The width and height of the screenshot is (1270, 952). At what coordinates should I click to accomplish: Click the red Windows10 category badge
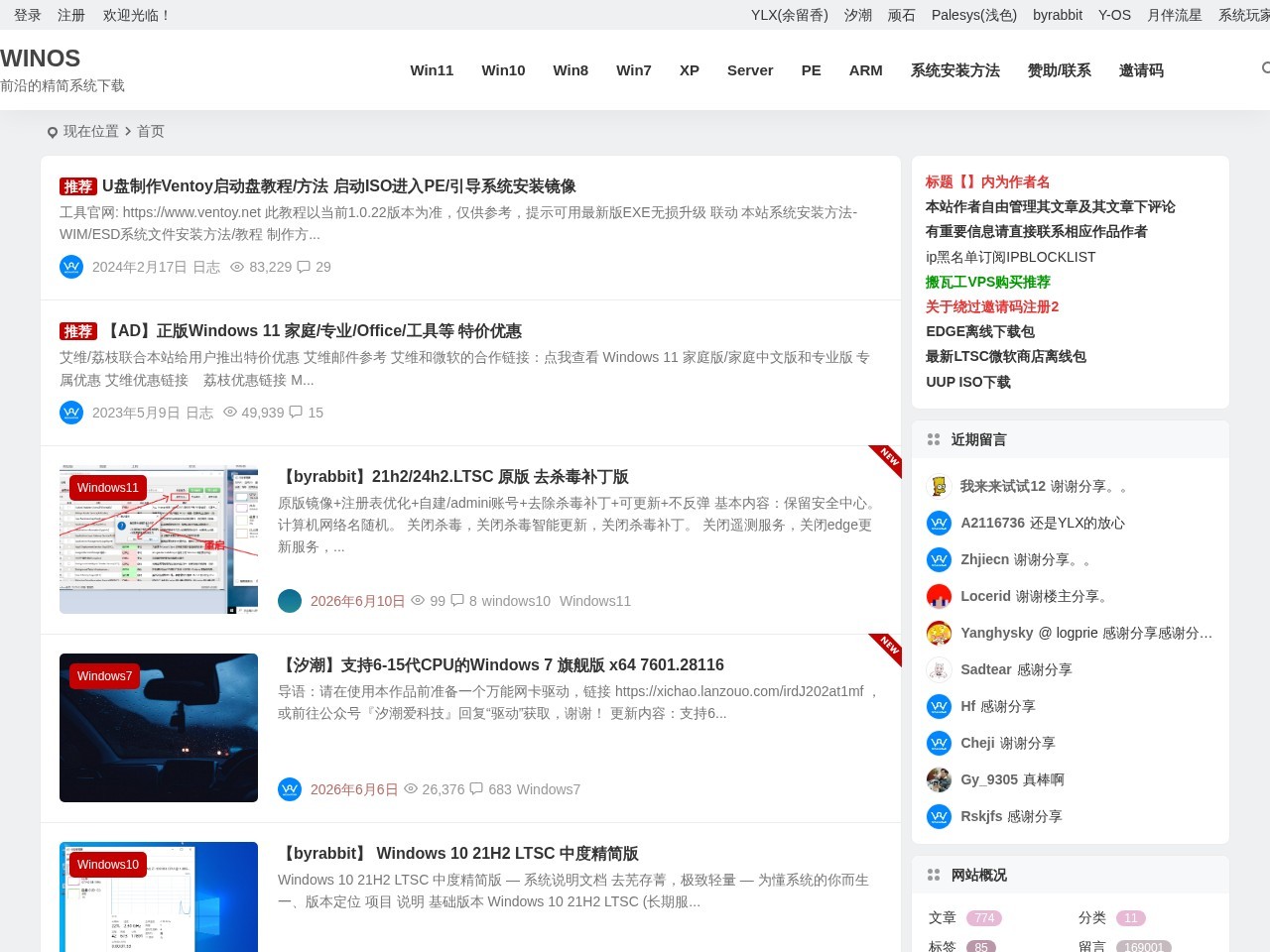click(x=108, y=865)
